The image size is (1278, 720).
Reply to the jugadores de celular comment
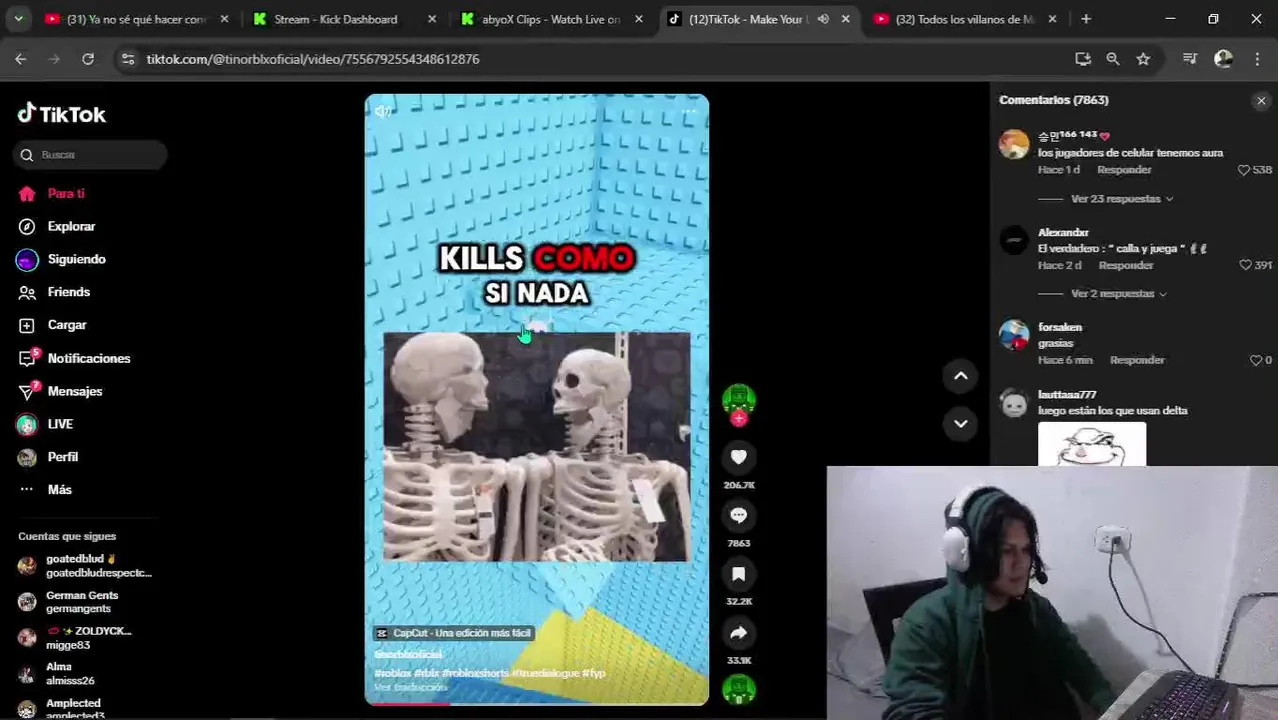coord(1124,170)
